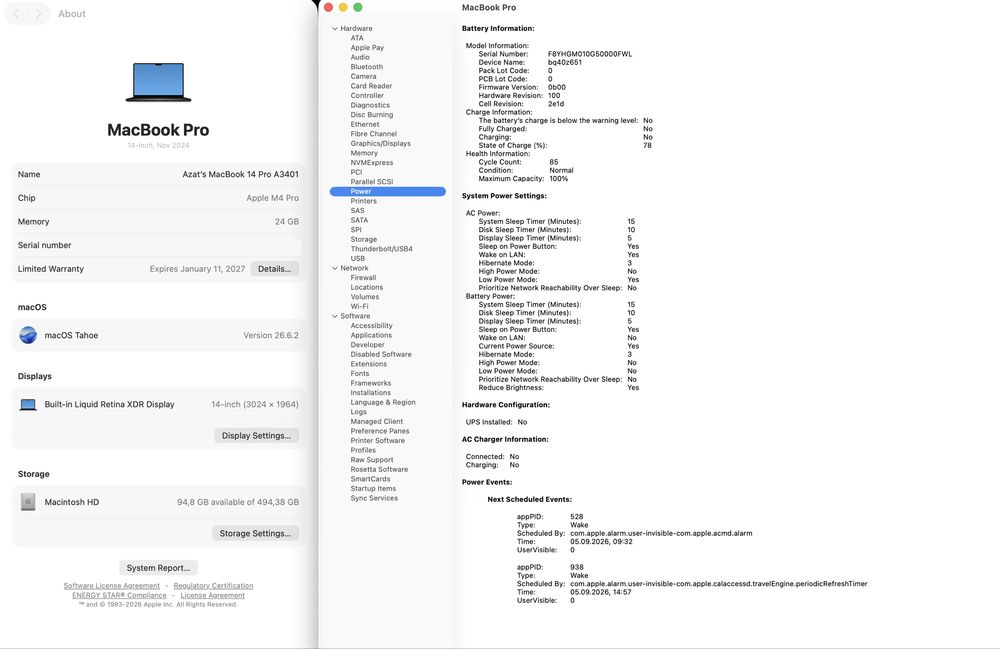This screenshot has height=649, width=1000.
Task: Select Memory in the sidebar
Action: (x=364, y=153)
